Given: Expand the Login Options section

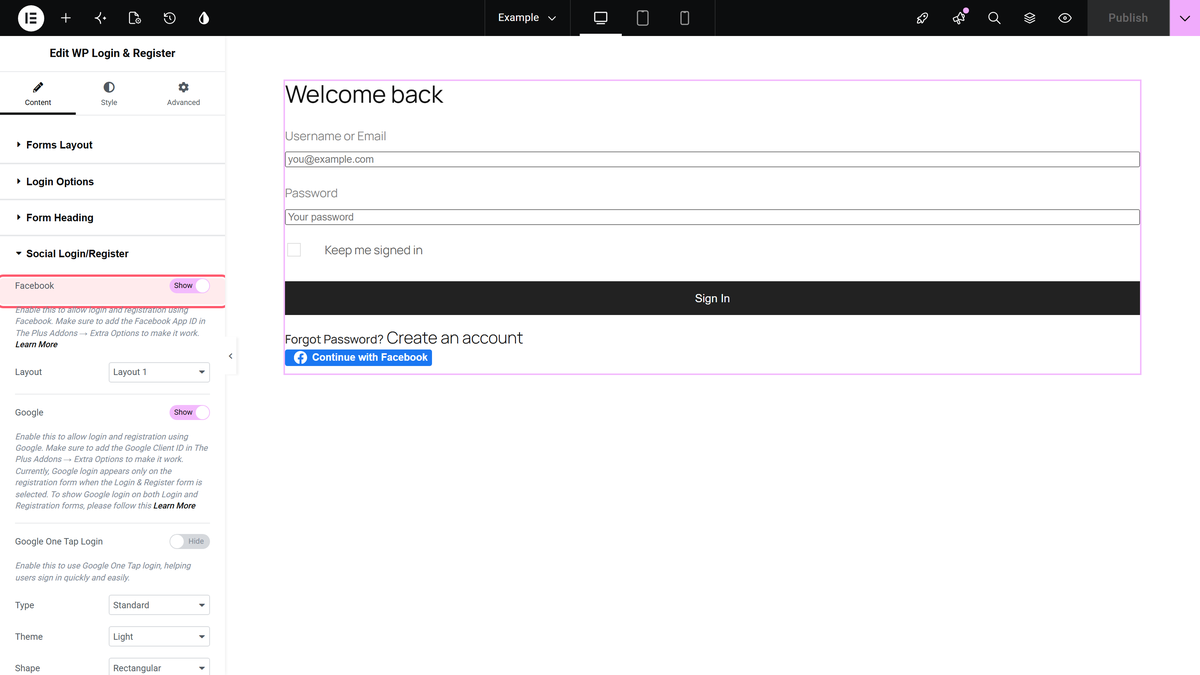Looking at the screenshot, I should click(x=113, y=182).
